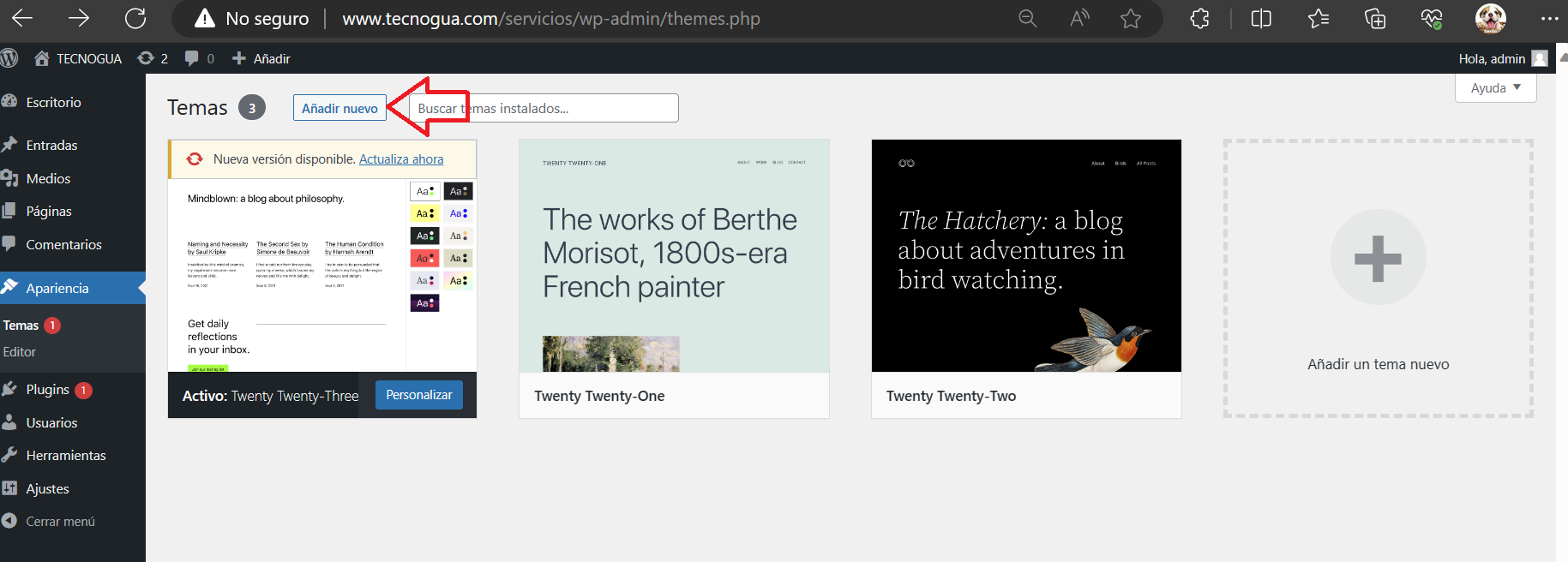Image resolution: width=1568 pixels, height=562 pixels.
Task: Open the 'Hola, admin' account menu
Action: 1503,58
